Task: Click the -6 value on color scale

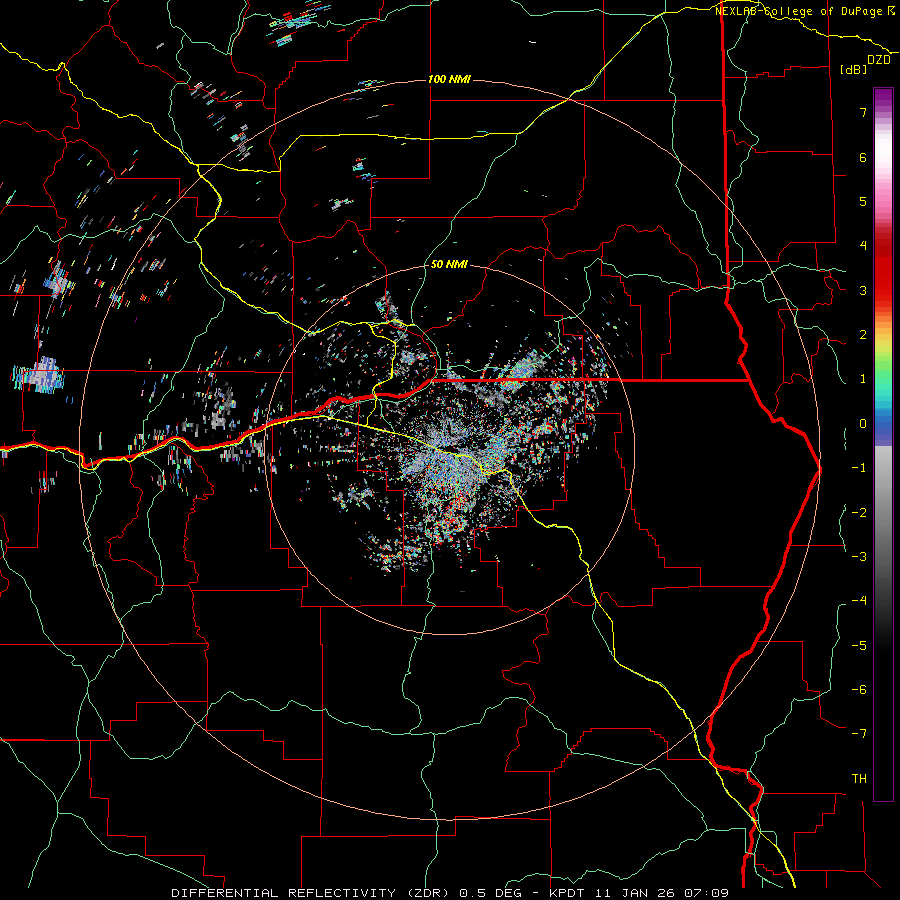Action: click(859, 690)
